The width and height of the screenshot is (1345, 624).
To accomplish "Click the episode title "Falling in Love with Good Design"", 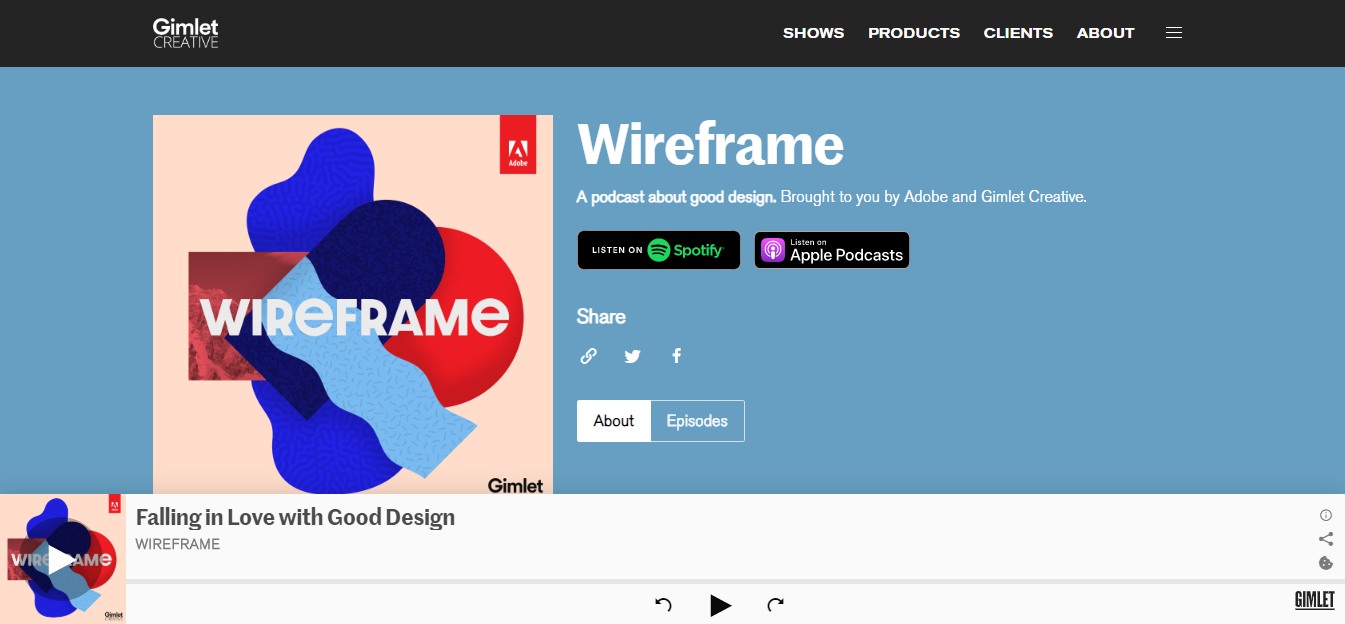I will [295, 517].
